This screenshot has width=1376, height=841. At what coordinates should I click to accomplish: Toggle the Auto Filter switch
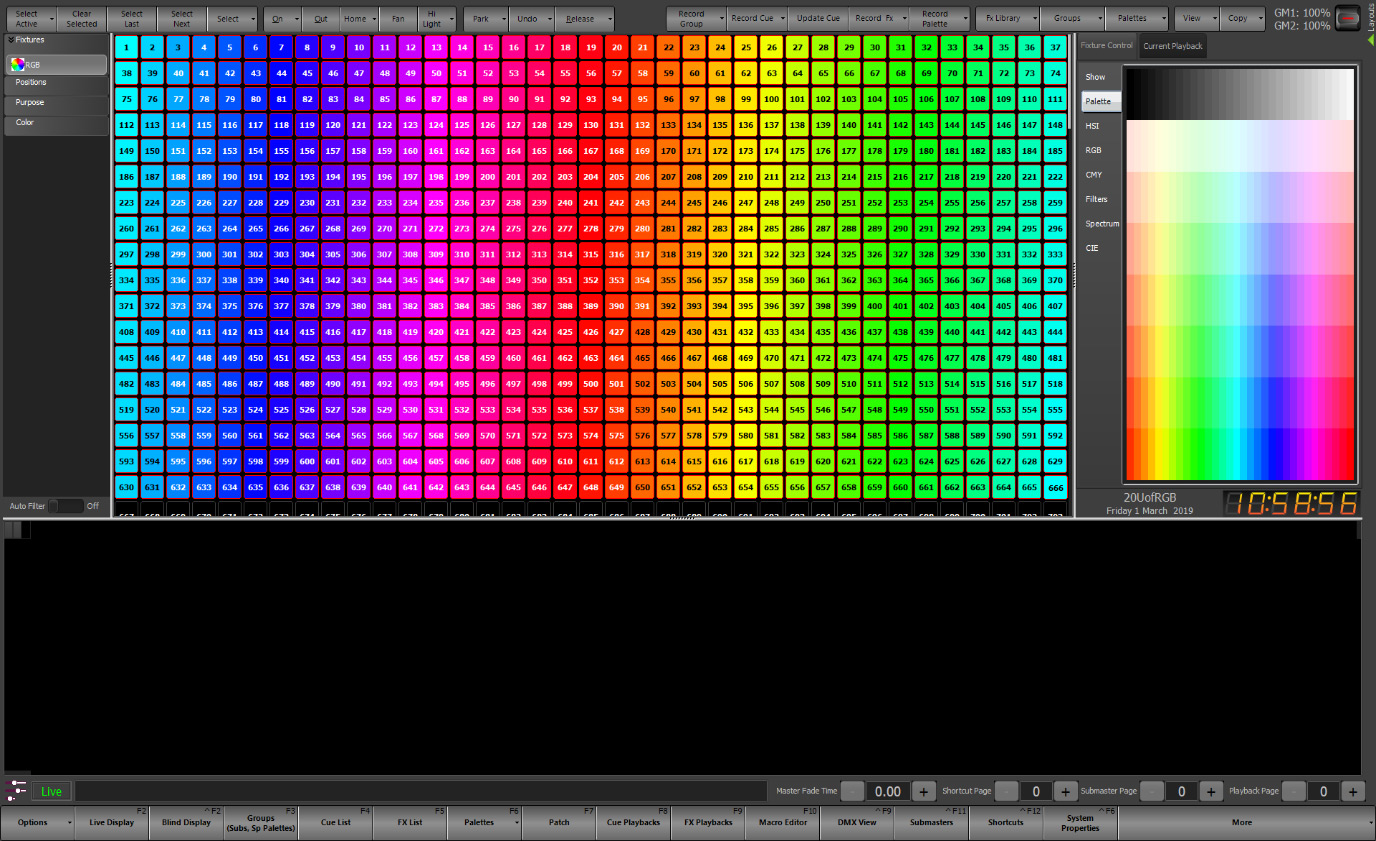[x=66, y=506]
